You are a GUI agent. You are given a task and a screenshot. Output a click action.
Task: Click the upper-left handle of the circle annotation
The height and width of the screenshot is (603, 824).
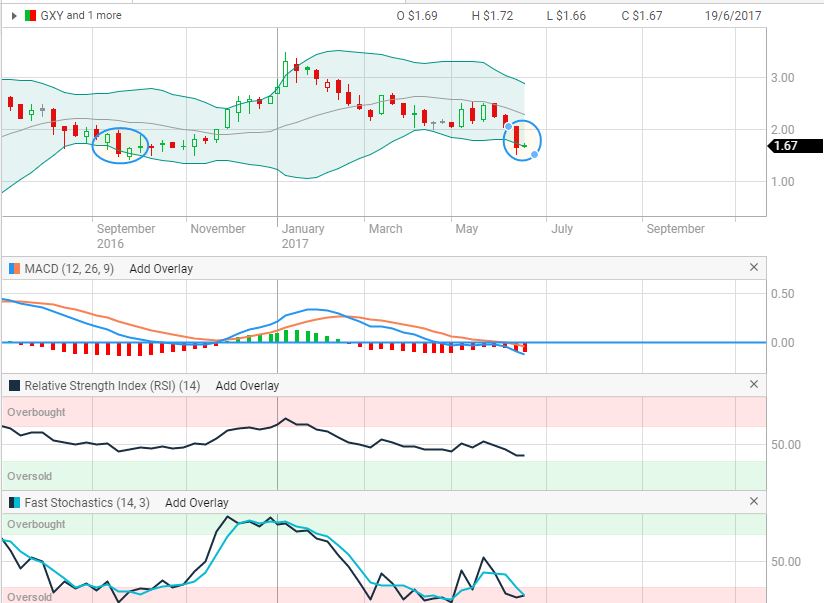click(508, 126)
